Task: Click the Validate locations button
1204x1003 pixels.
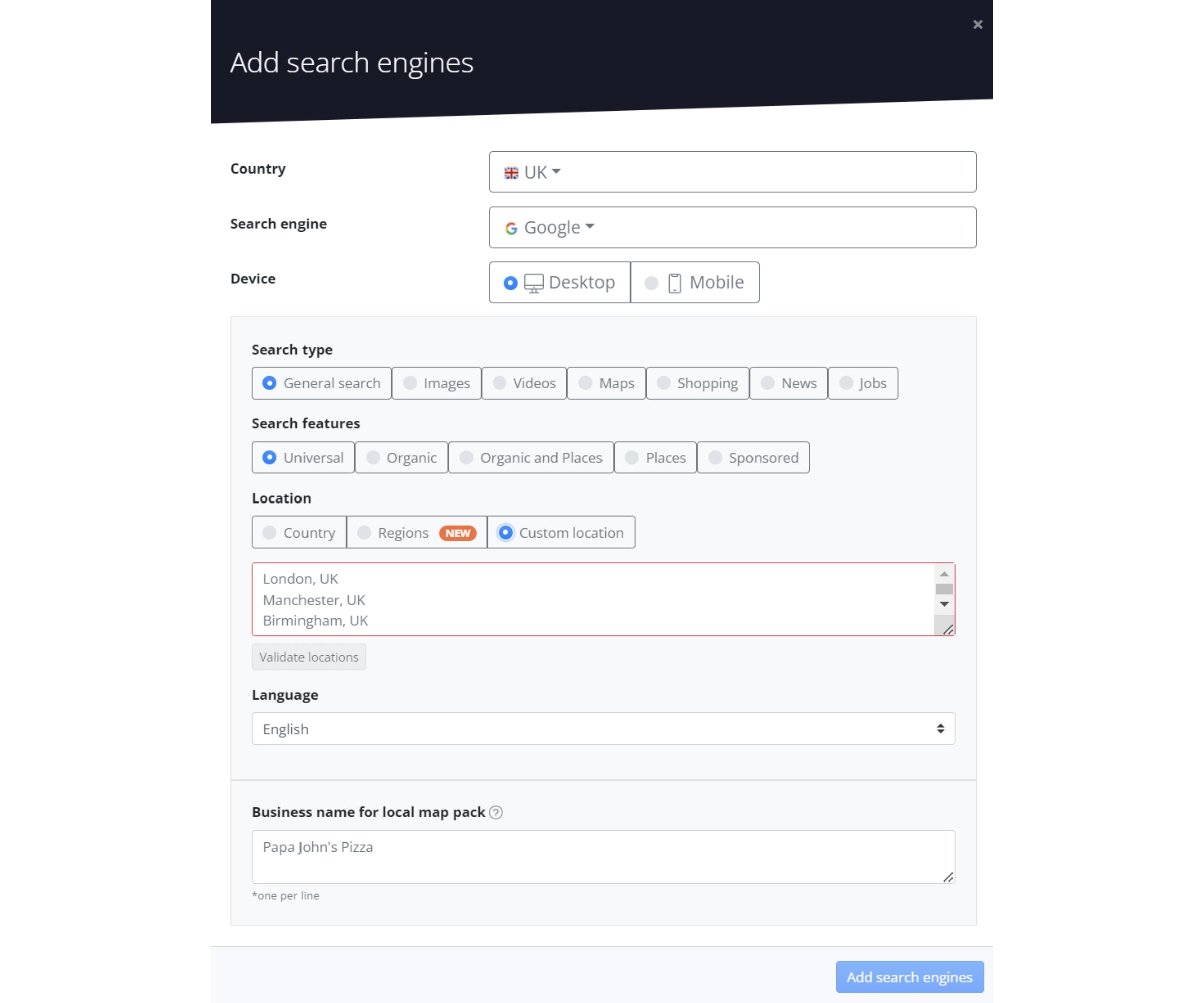Action: (309, 657)
